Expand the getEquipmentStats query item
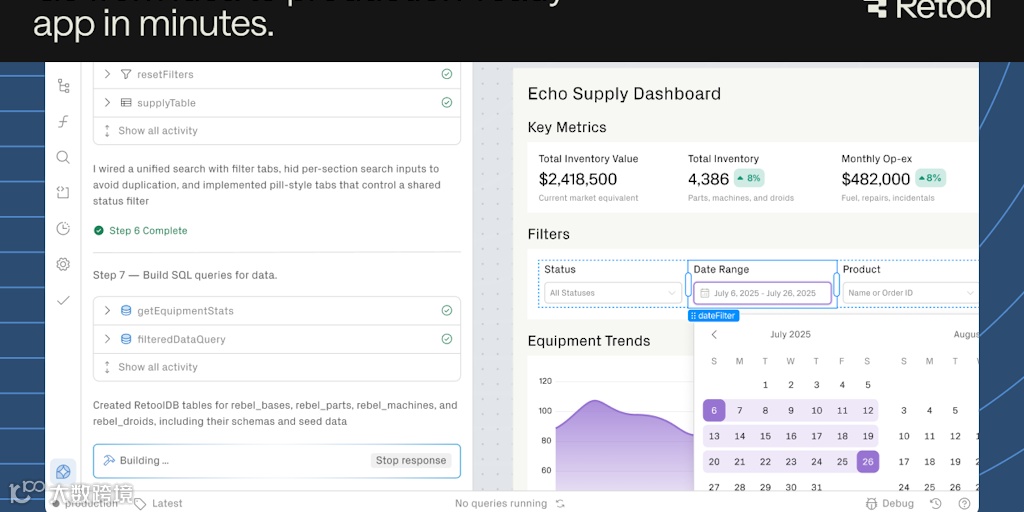This screenshot has height=512, width=1024. coord(108,311)
